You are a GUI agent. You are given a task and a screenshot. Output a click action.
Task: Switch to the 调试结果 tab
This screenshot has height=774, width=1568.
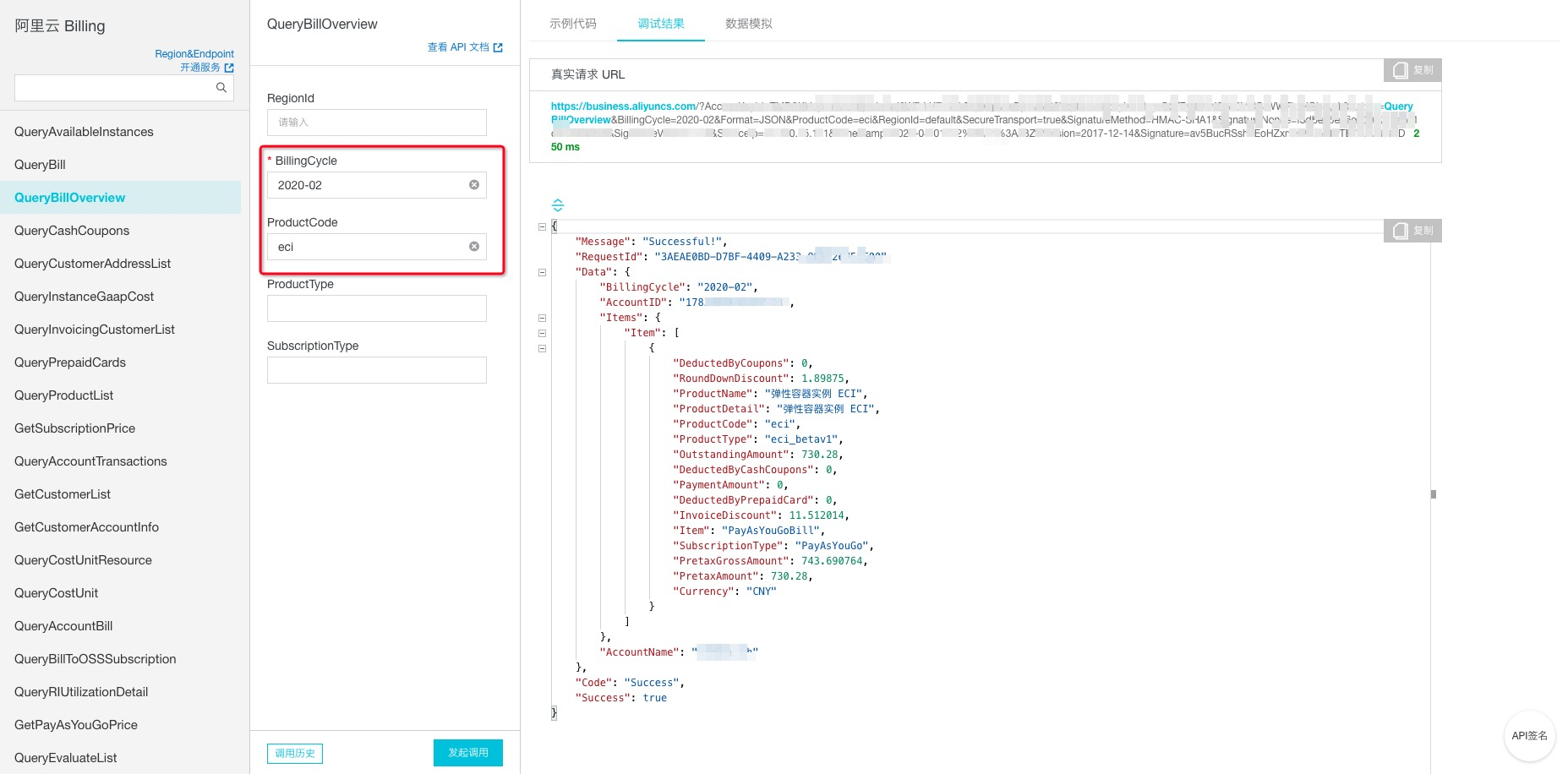[661, 24]
